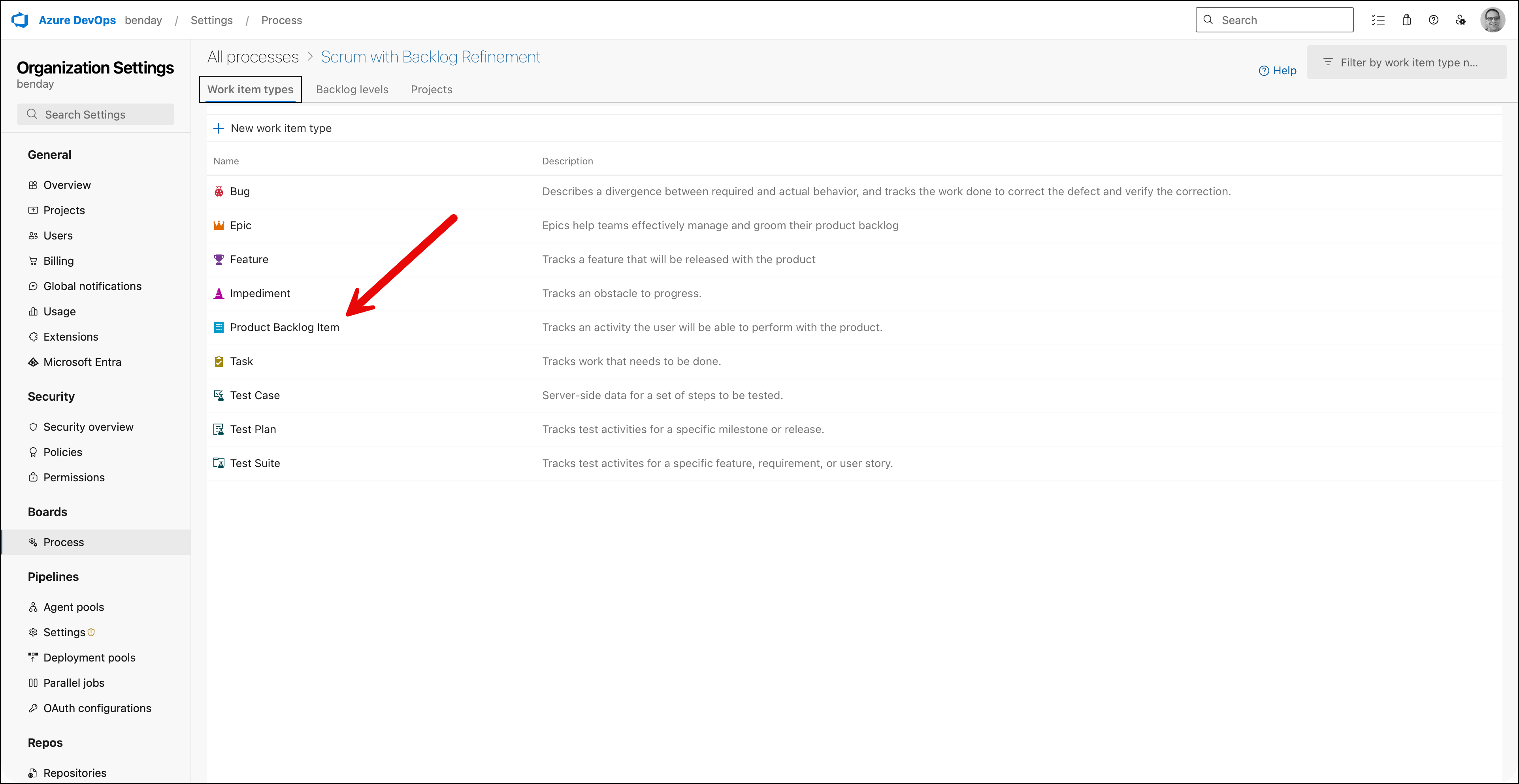Click the Global notifications icon in sidebar
Image resolution: width=1519 pixels, height=784 pixels.
click(x=33, y=286)
